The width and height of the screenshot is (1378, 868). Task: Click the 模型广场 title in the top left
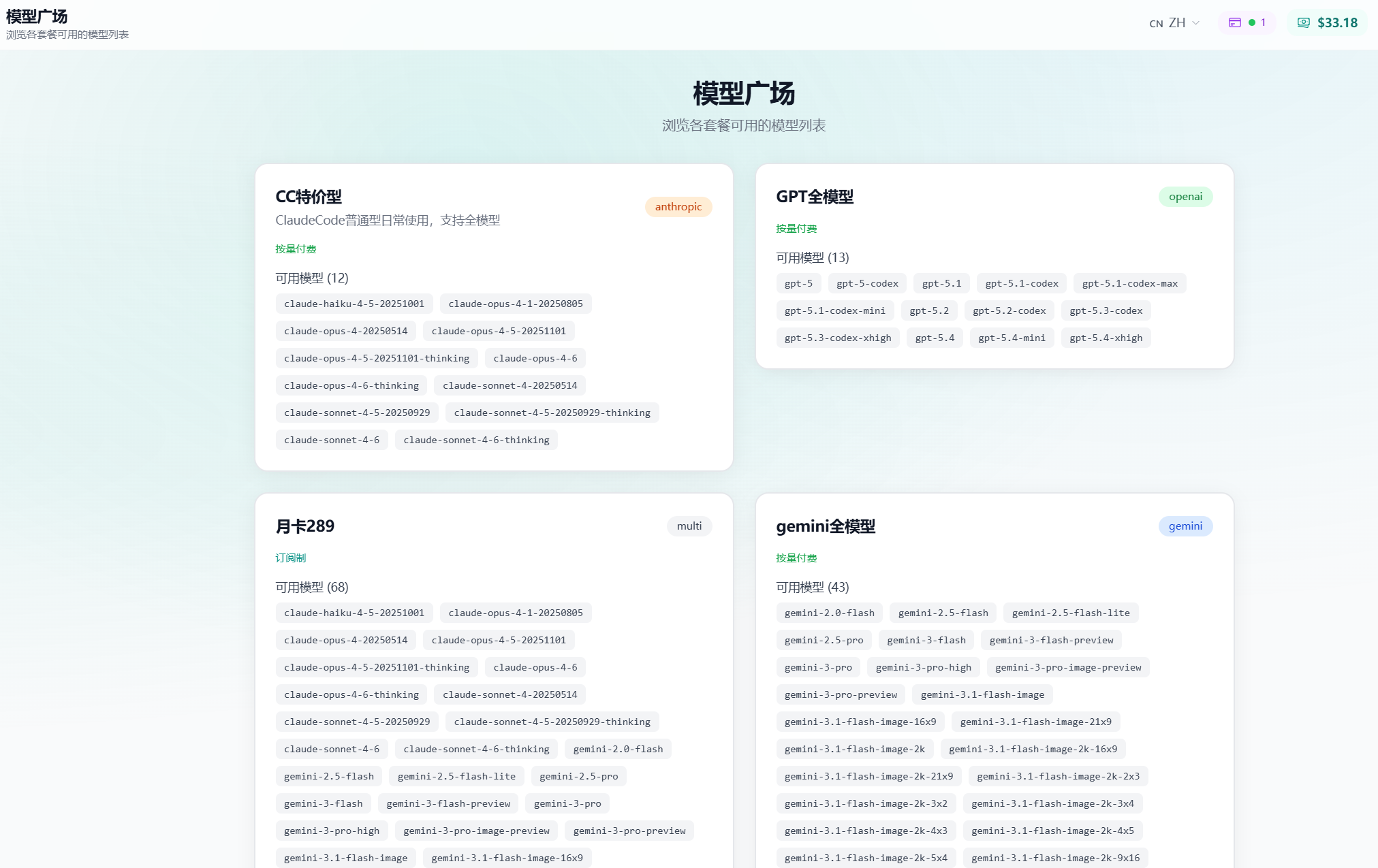(x=37, y=16)
